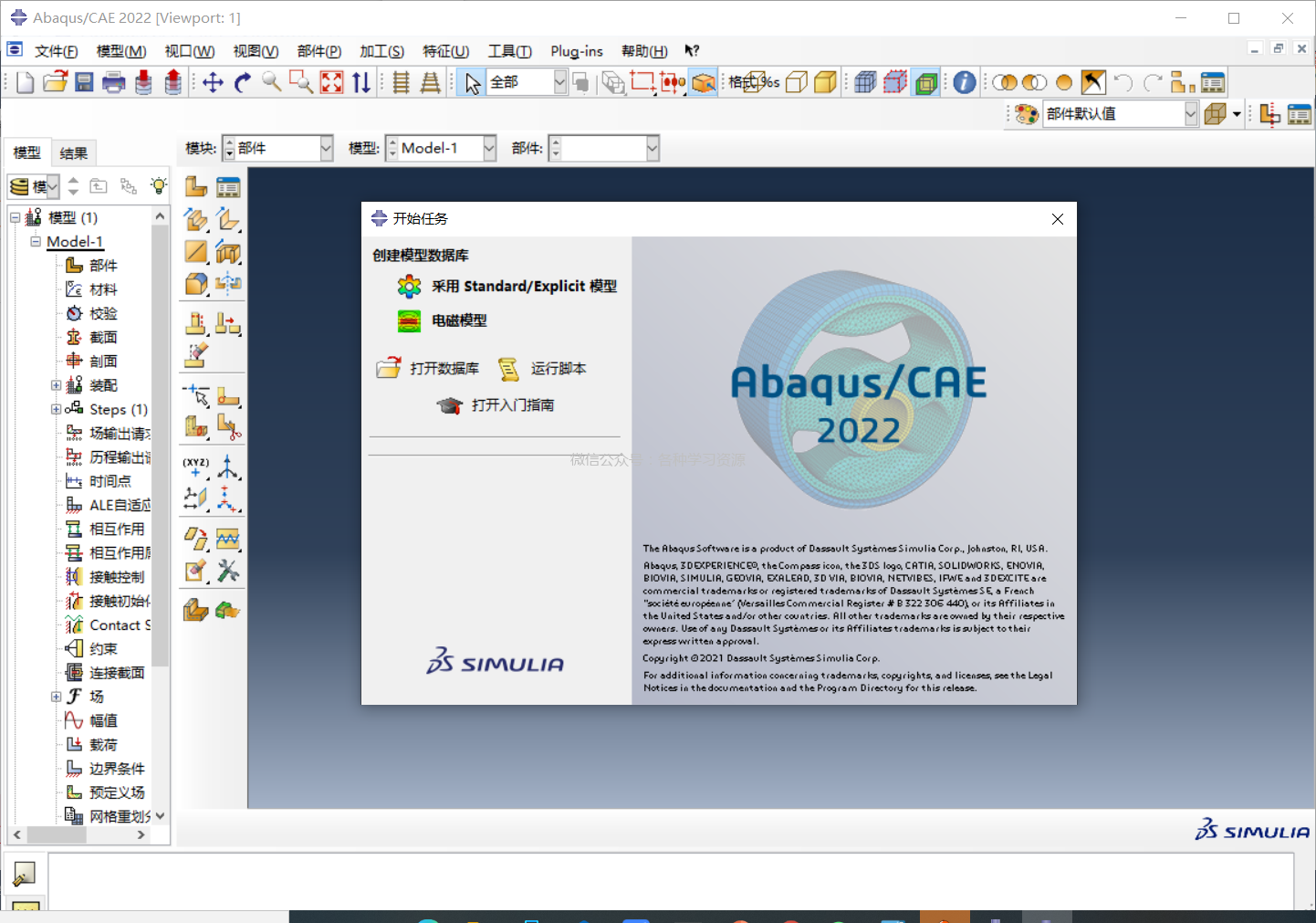The height and width of the screenshot is (923, 1316).
Task: Expand the 装配 tree node
Action: (x=57, y=385)
